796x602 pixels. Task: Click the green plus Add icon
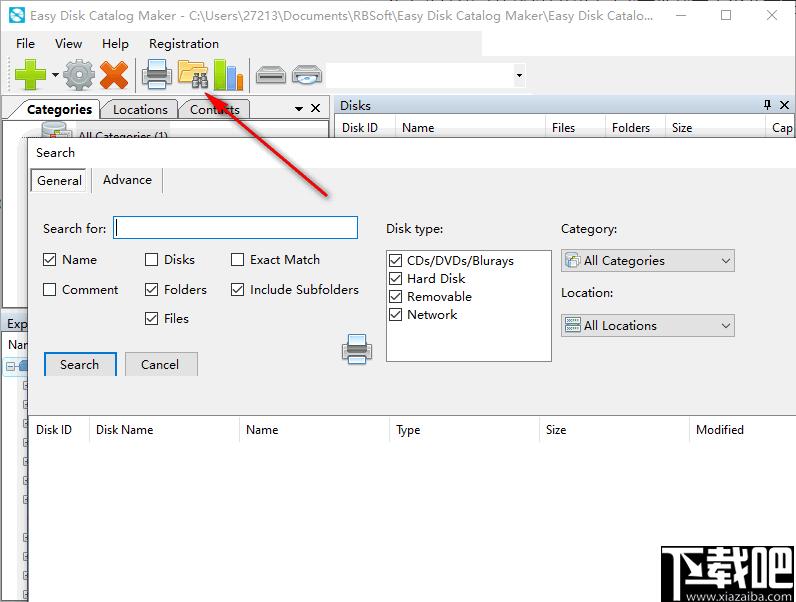pyautogui.click(x=30, y=75)
